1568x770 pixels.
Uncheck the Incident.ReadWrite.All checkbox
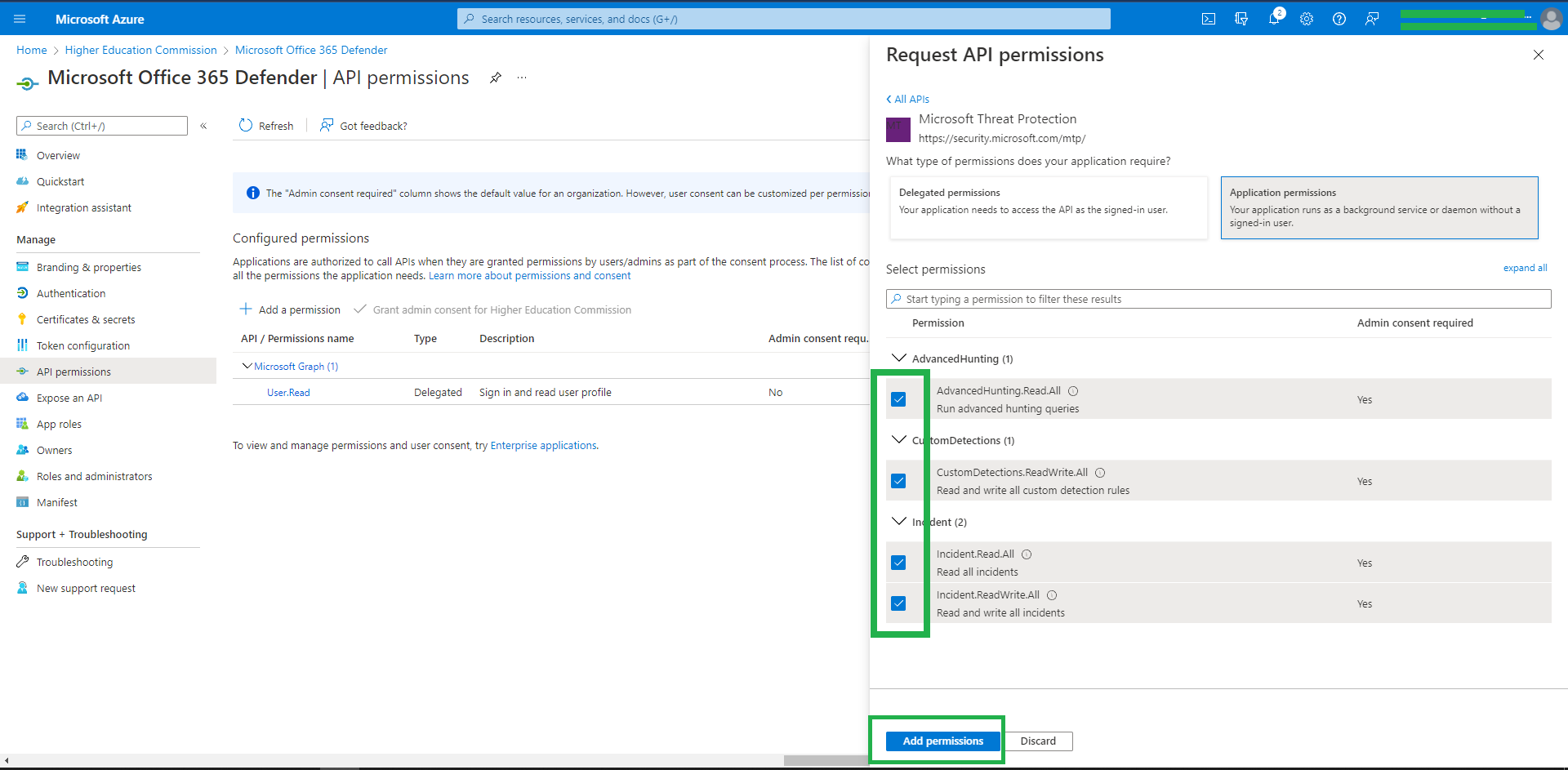(898, 603)
